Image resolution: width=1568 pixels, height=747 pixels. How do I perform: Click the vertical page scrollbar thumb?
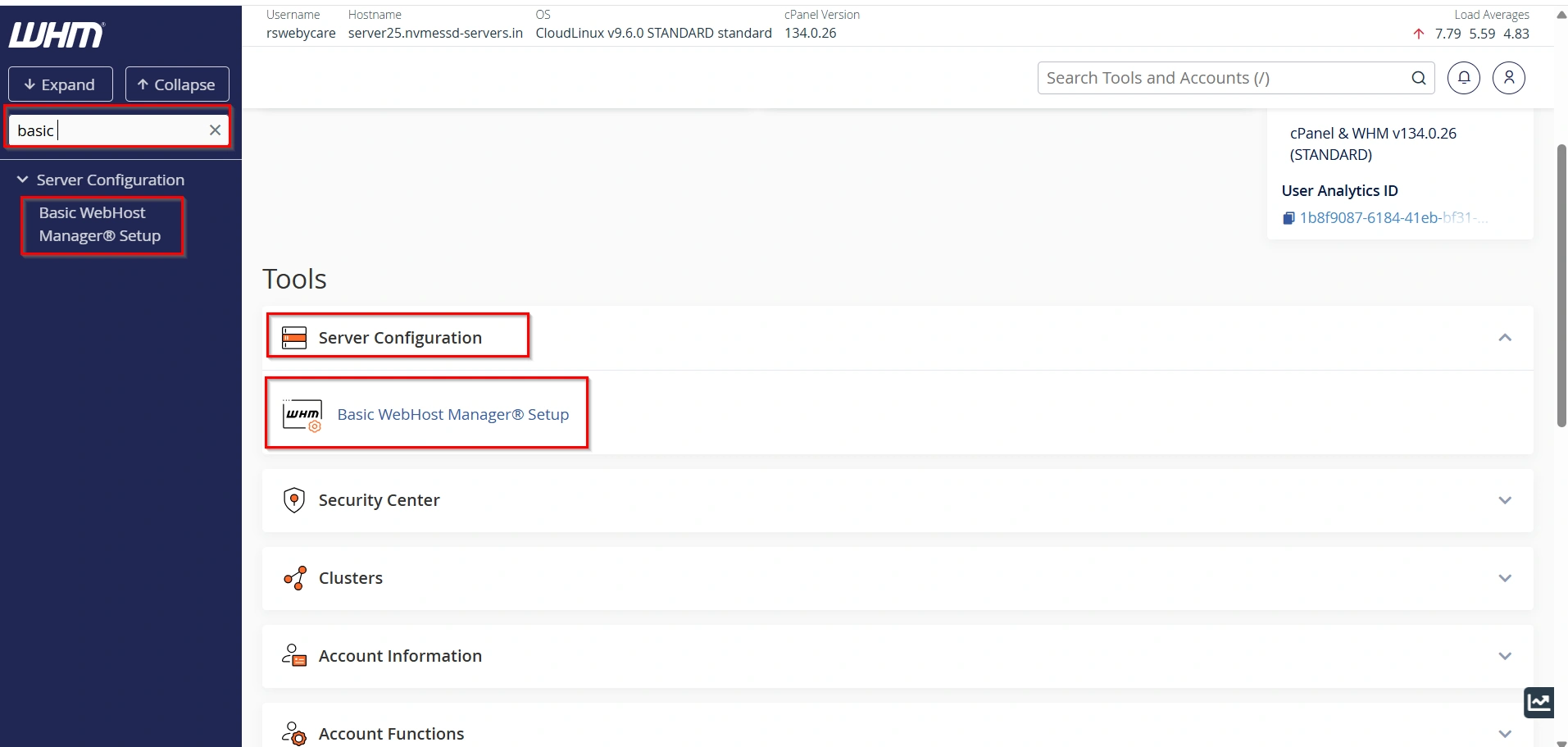click(x=1561, y=285)
